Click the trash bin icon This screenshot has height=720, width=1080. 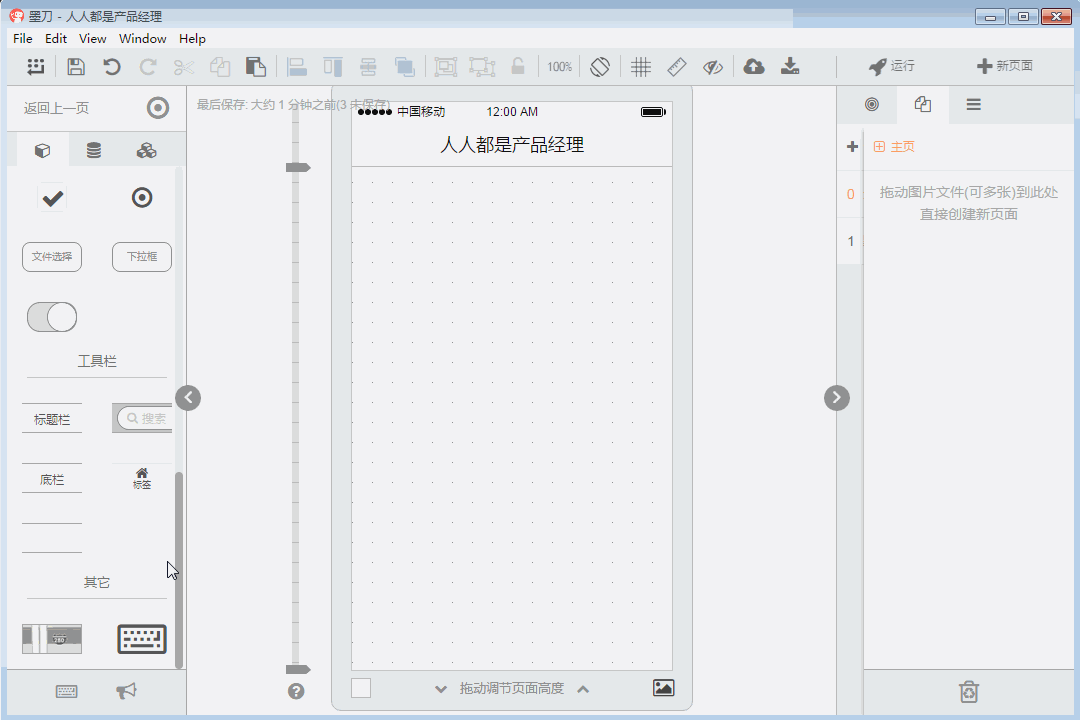[x=968, y=691]
